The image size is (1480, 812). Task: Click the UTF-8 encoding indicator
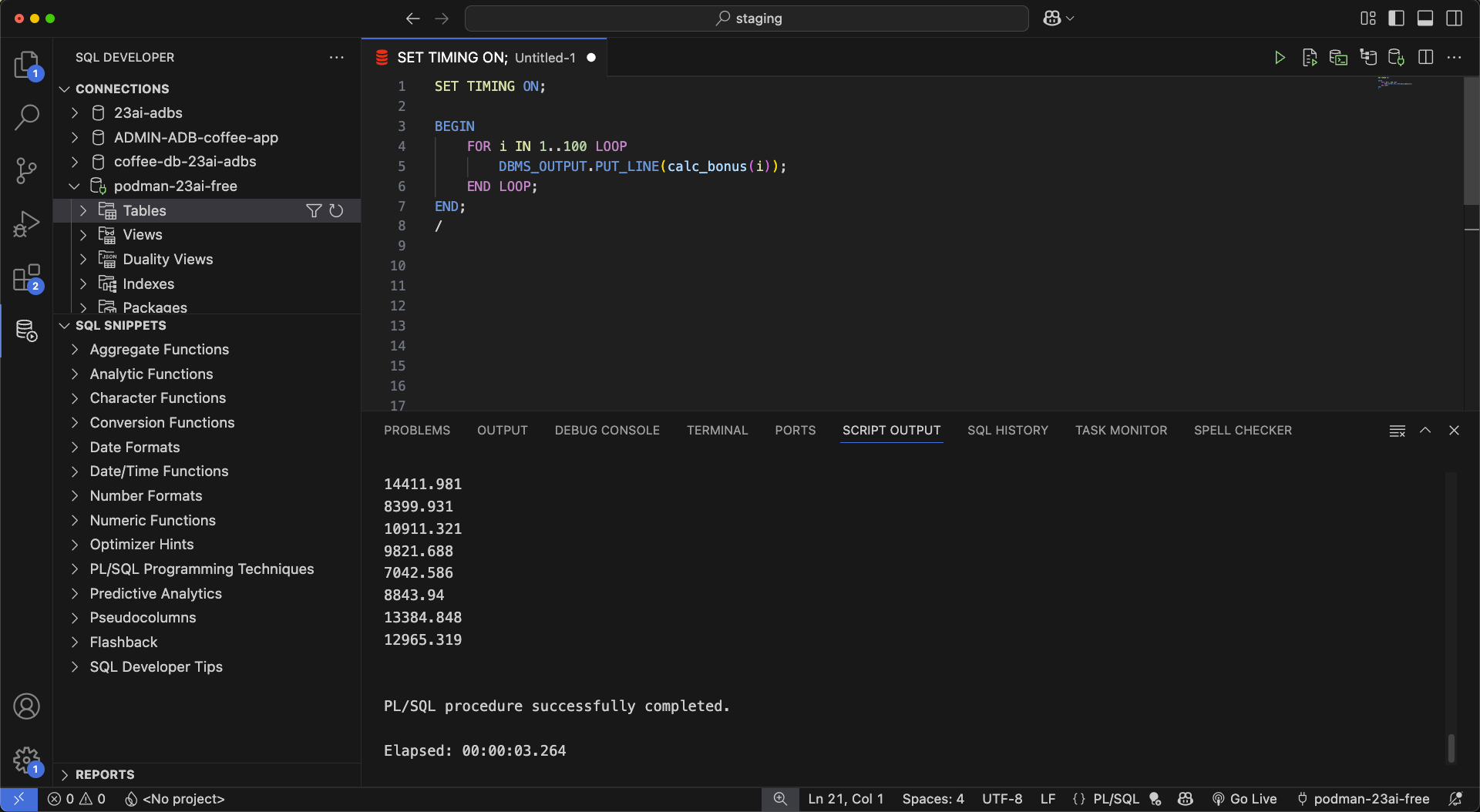pos(1002,799)
